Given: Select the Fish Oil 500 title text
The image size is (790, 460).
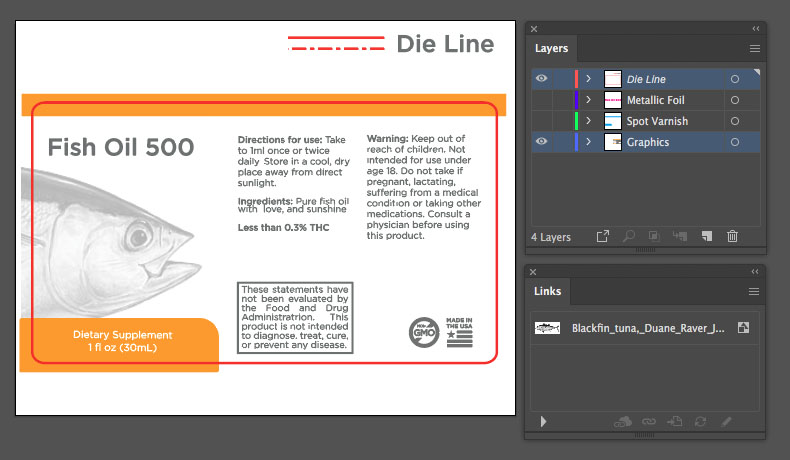Looking at the screenshot, I should (x=121, y=147).
